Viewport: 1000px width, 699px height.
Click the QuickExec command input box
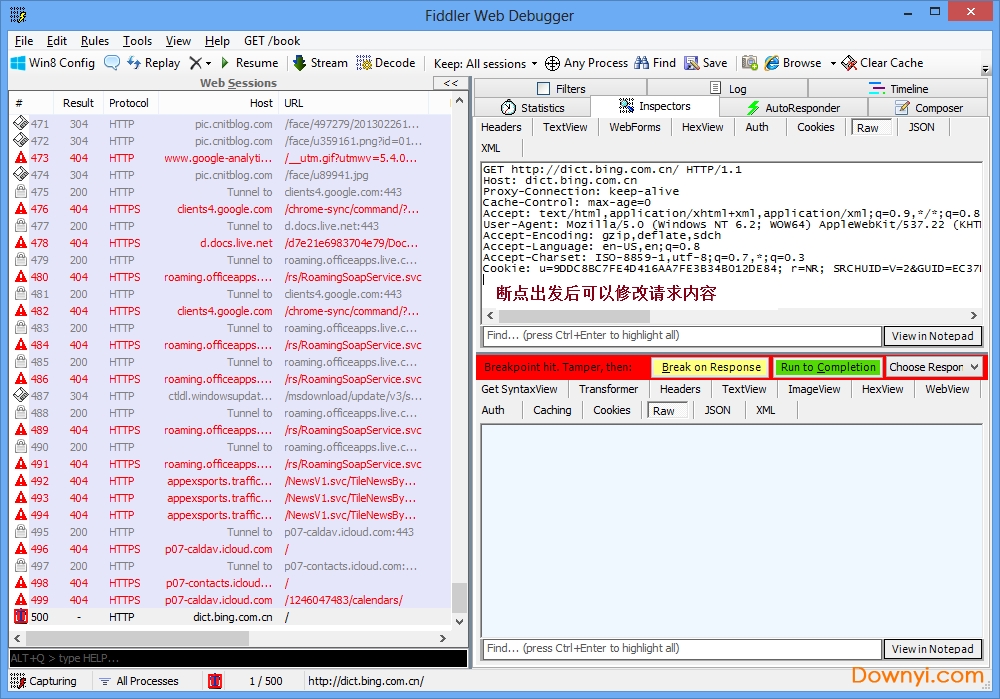pyautogui.click(x=238, y=658)
